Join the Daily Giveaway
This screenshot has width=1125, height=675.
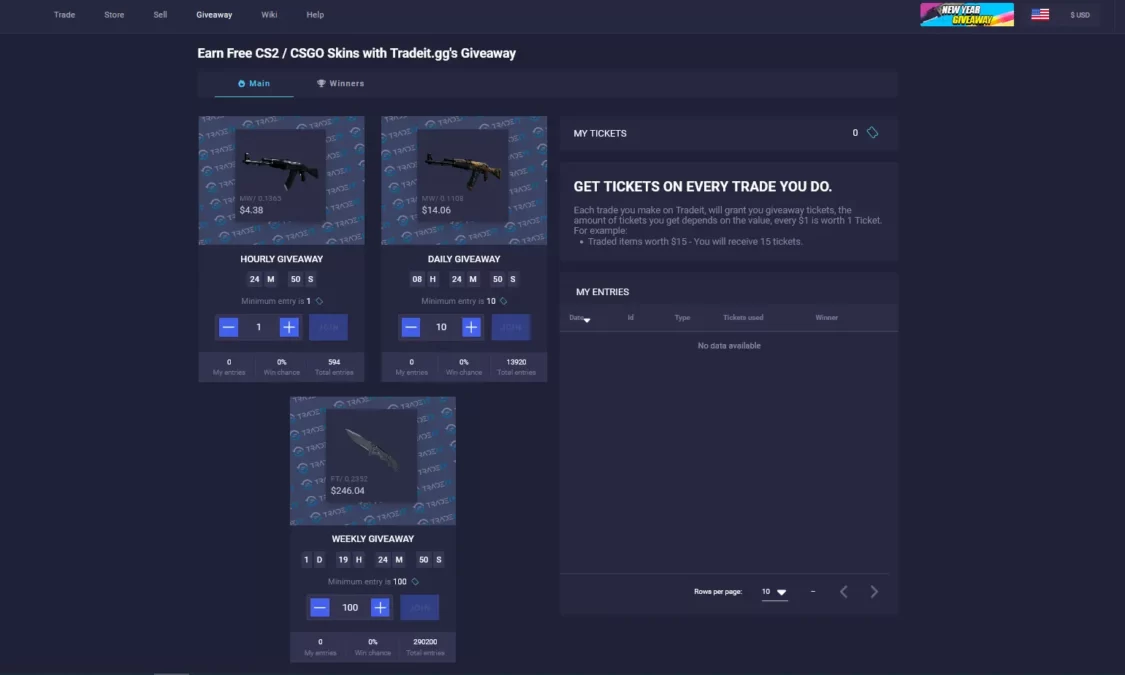point(511,327)
